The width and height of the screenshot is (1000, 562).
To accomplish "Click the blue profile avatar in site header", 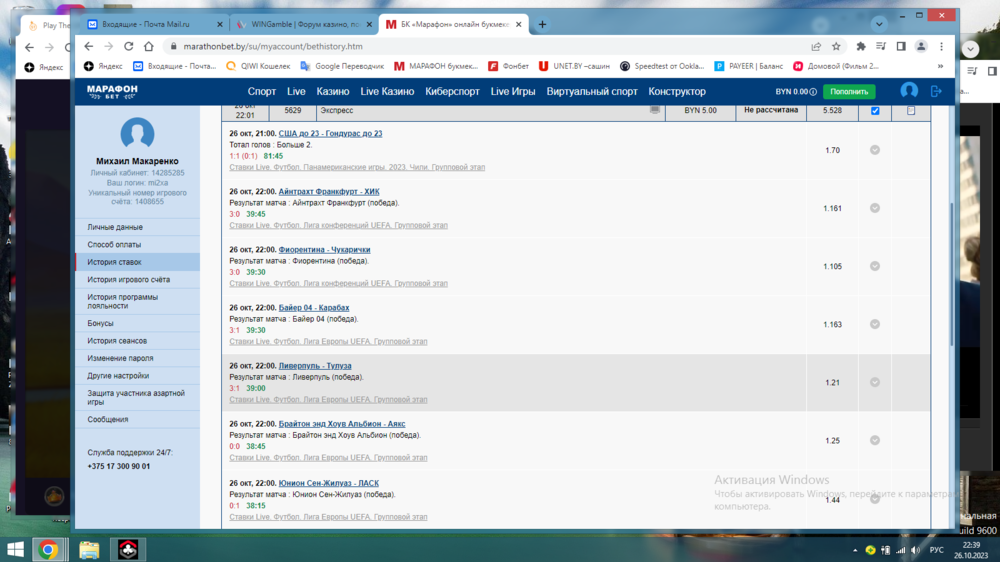I will 909,91.
